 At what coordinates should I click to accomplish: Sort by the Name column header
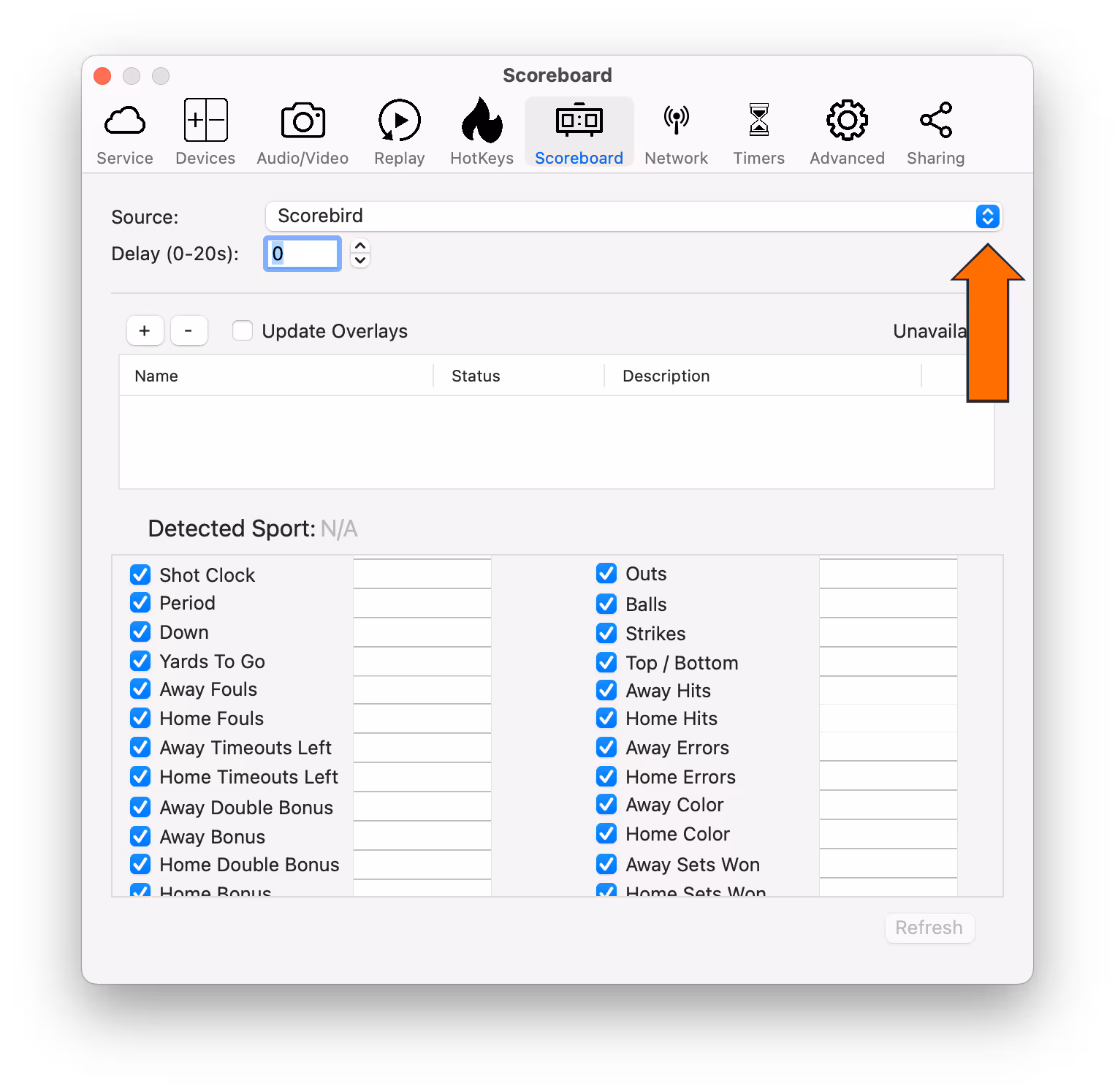pos(276,376)
